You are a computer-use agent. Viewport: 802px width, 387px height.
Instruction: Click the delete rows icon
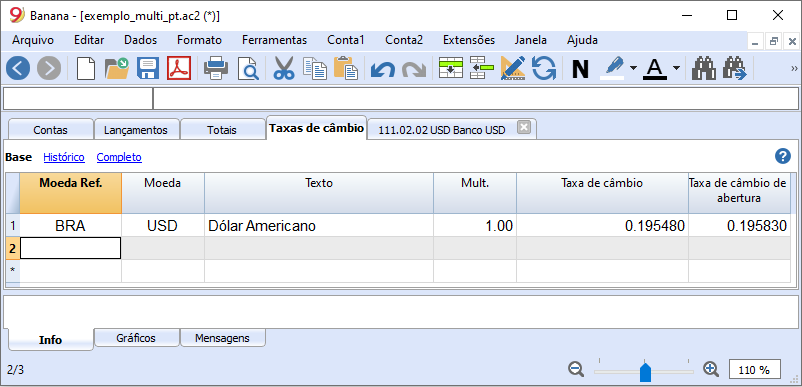482,68
